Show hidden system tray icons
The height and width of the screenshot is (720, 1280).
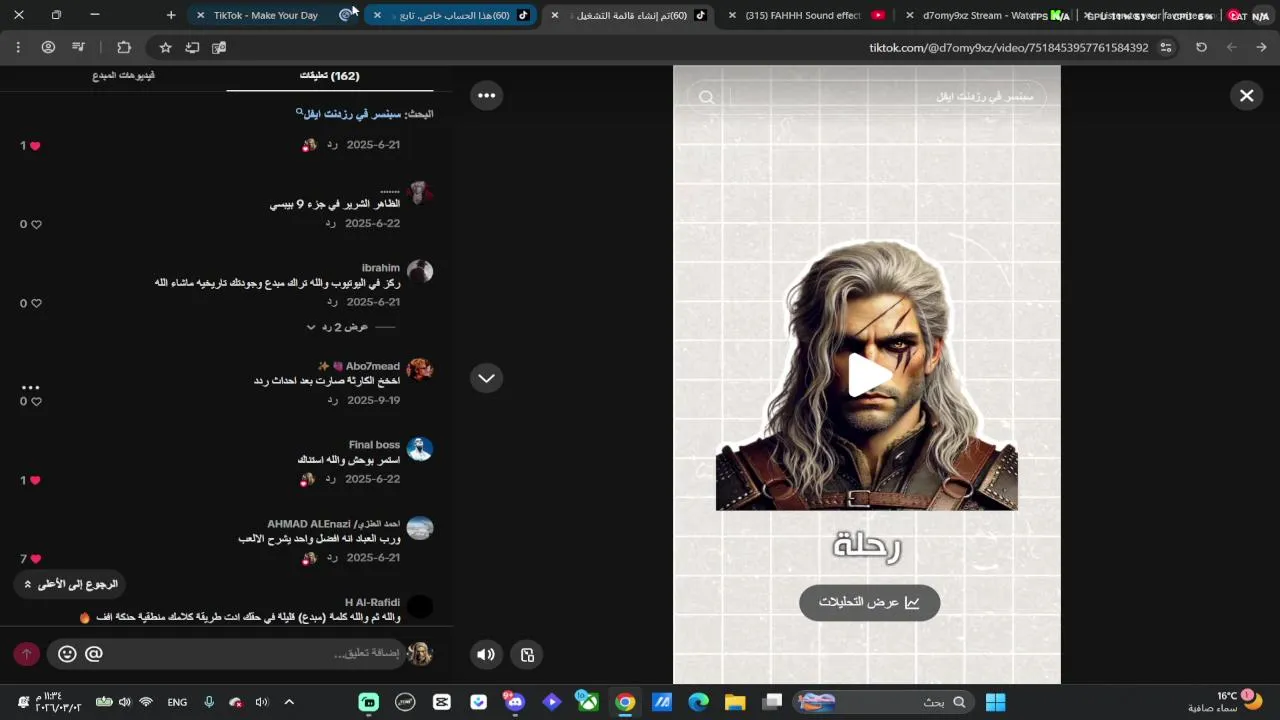[289, 702]
